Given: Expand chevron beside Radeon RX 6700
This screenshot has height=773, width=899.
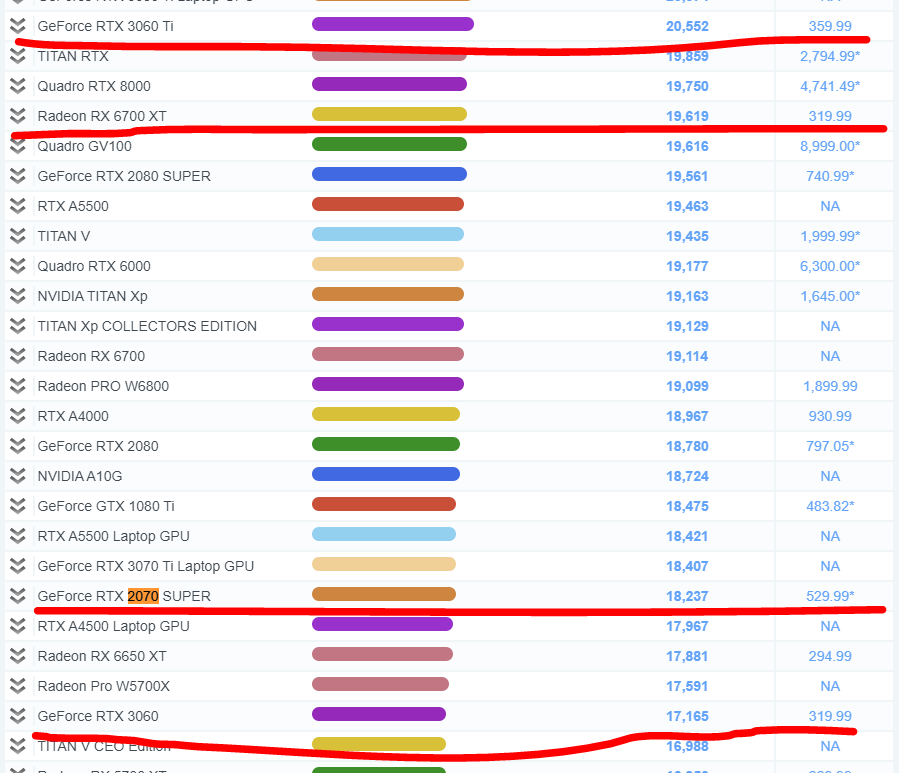Looking at the screenshot, I should tap(18, 356).
